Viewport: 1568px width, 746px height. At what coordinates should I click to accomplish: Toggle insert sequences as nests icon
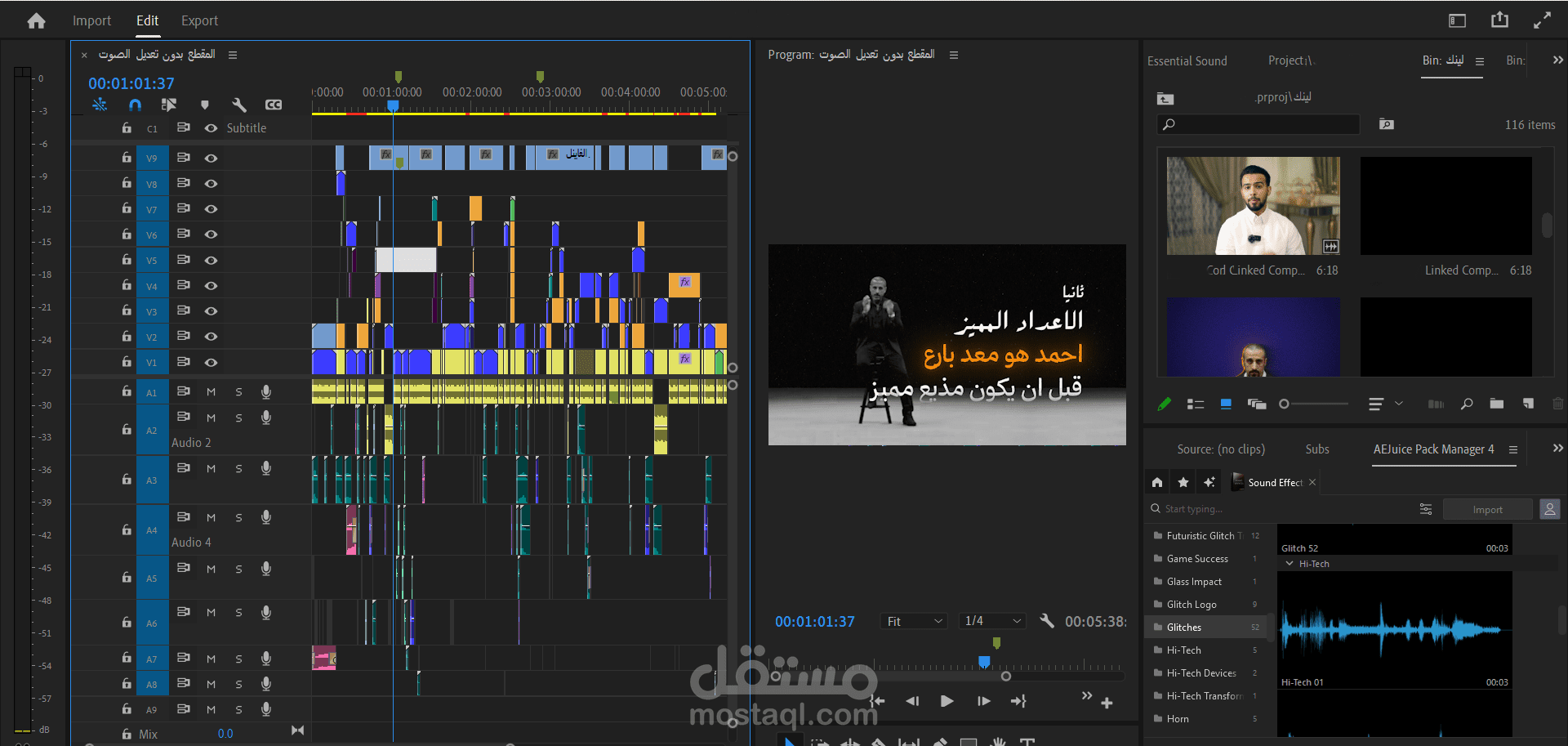point(100,105)
